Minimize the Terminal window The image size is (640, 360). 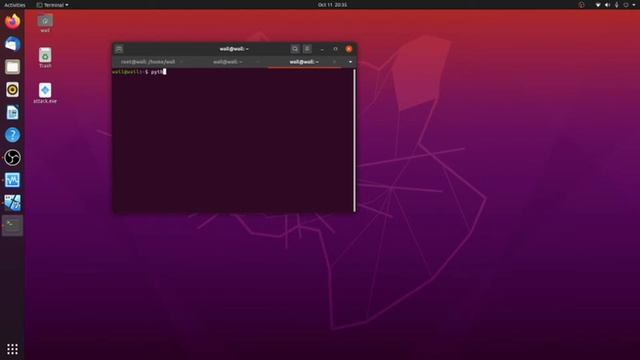coord(322,49)
